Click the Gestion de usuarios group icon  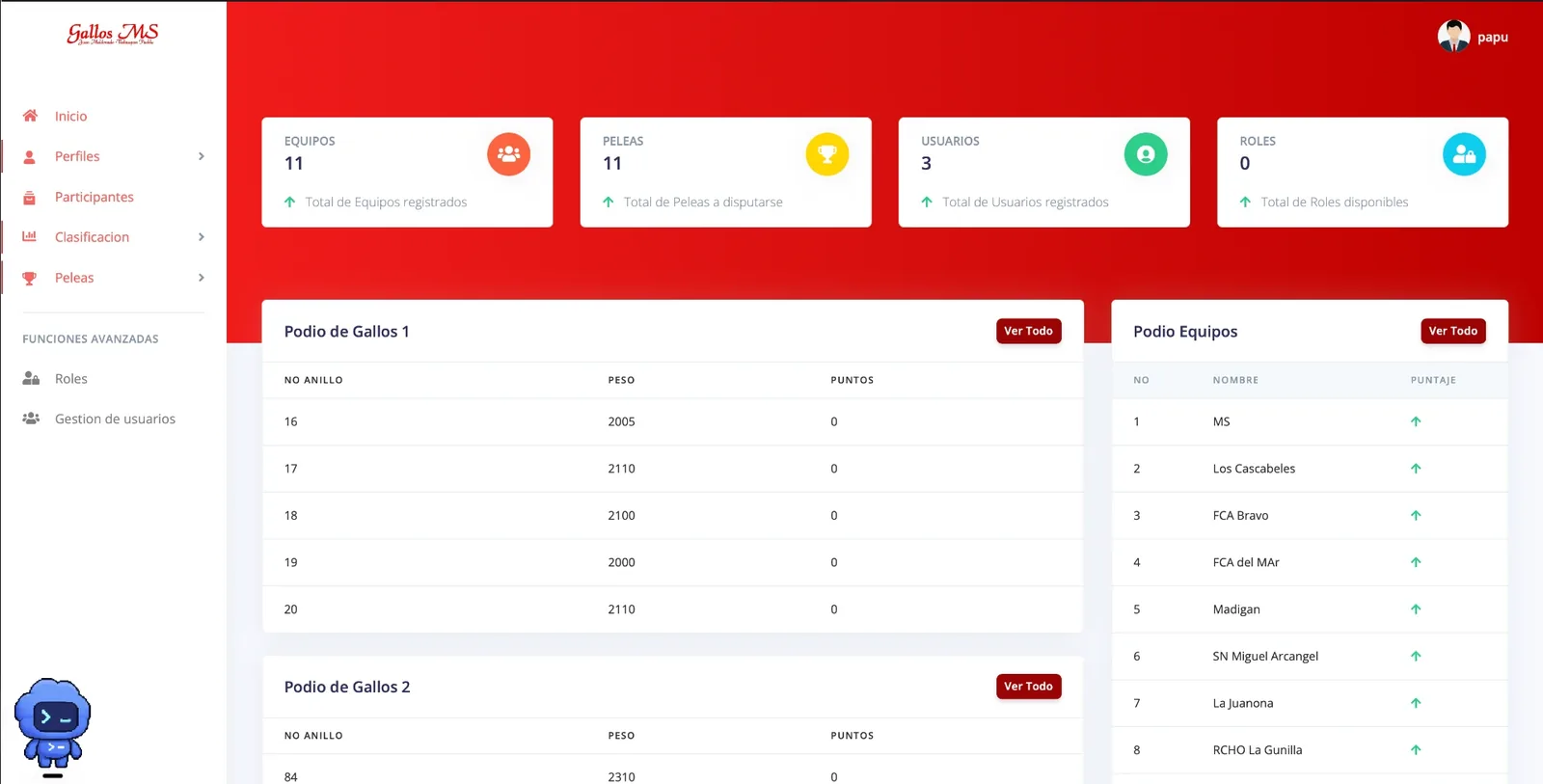click(x=31, y=419)
